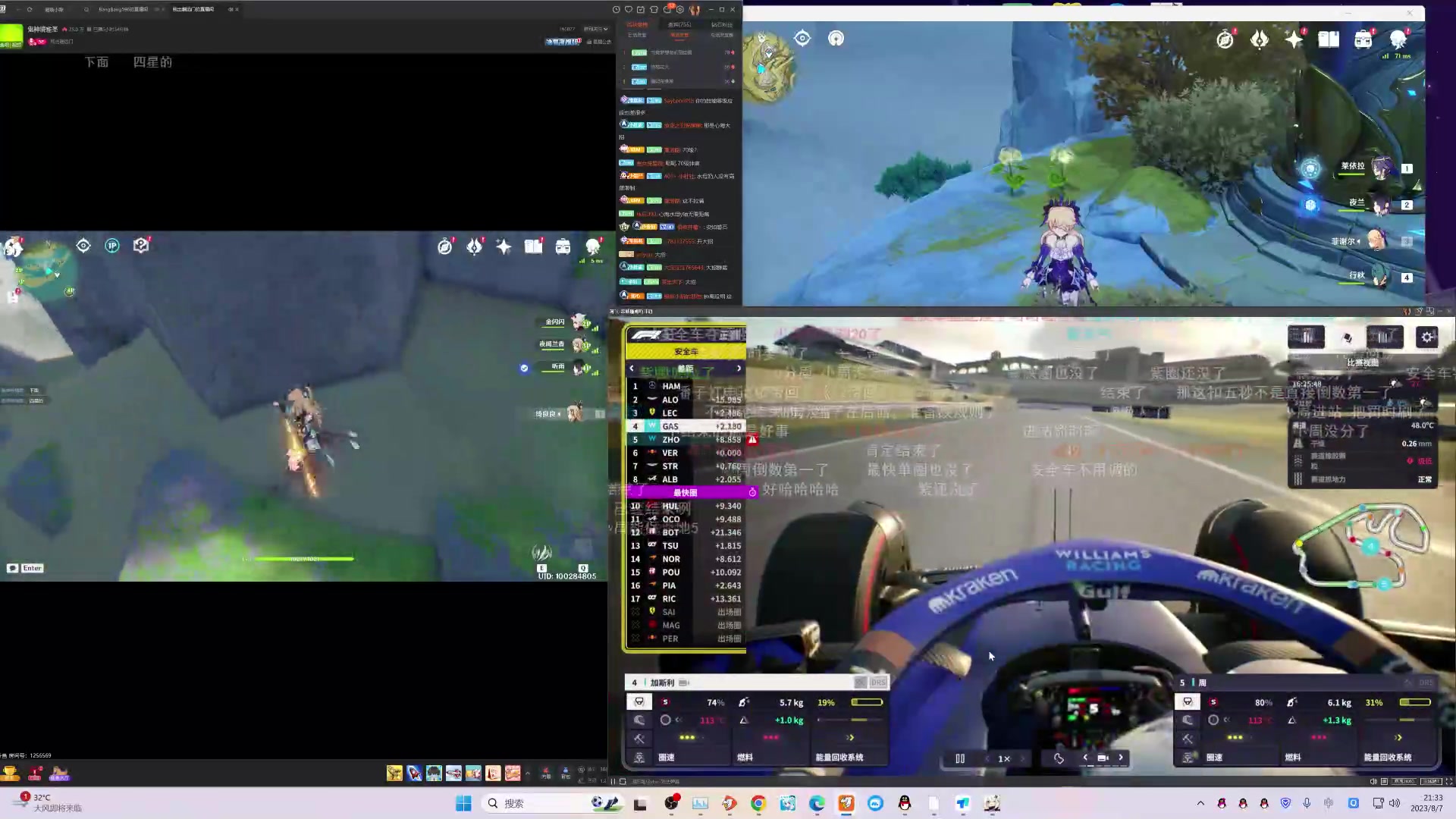Pause the F1 race simulation

(x=960, y=758)
